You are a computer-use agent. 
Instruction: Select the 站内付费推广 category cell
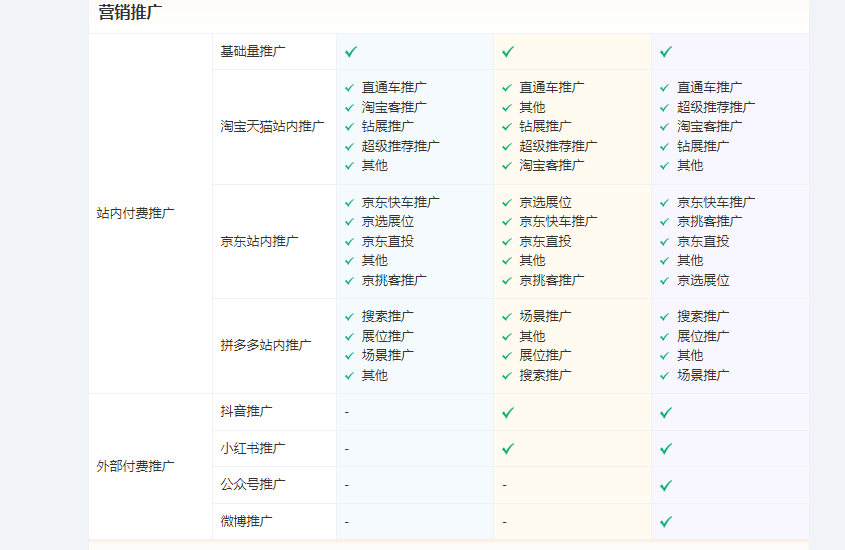[151, 213]
